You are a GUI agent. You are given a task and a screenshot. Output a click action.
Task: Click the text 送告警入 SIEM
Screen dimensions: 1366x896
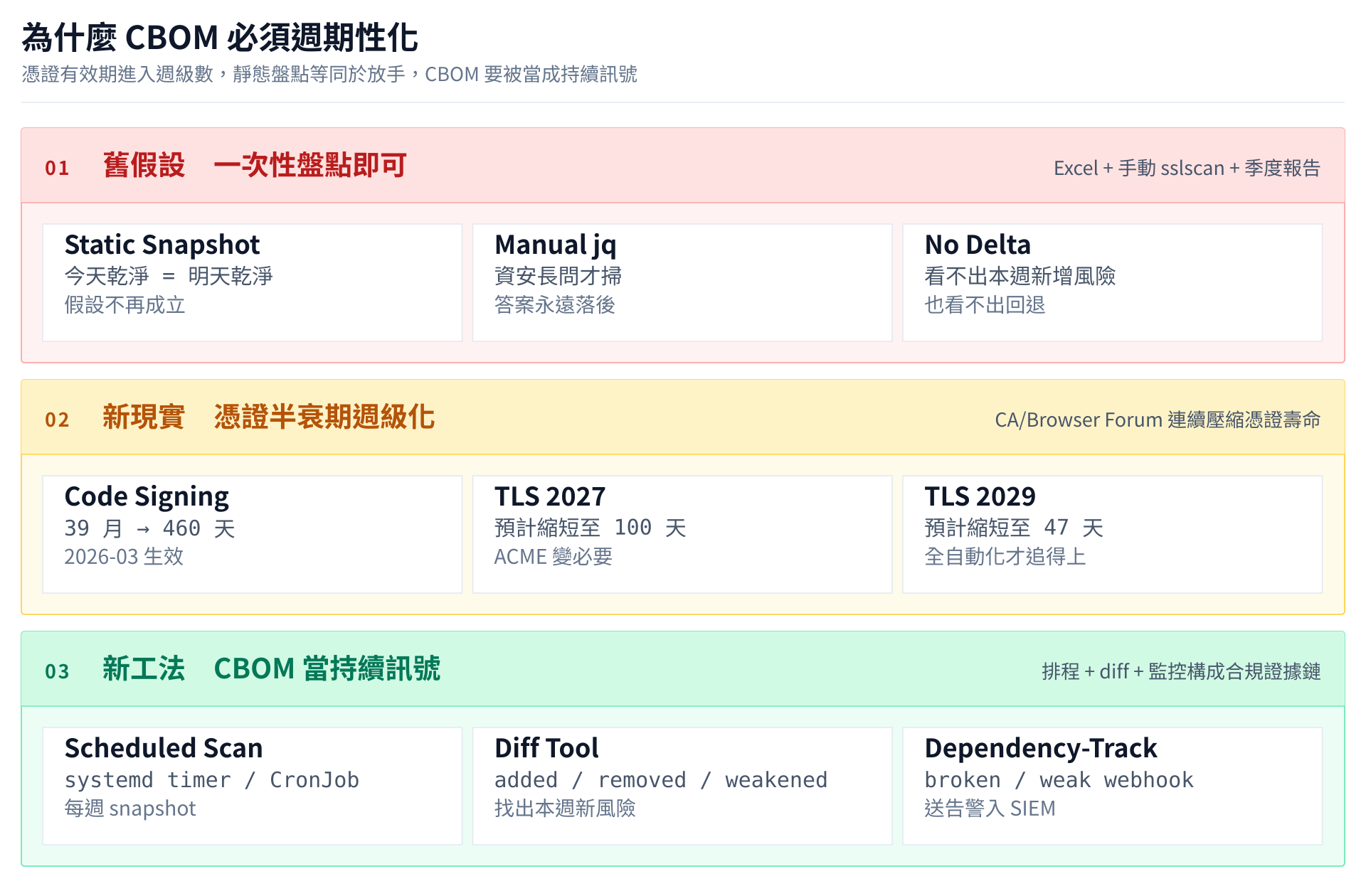(990, 809)
